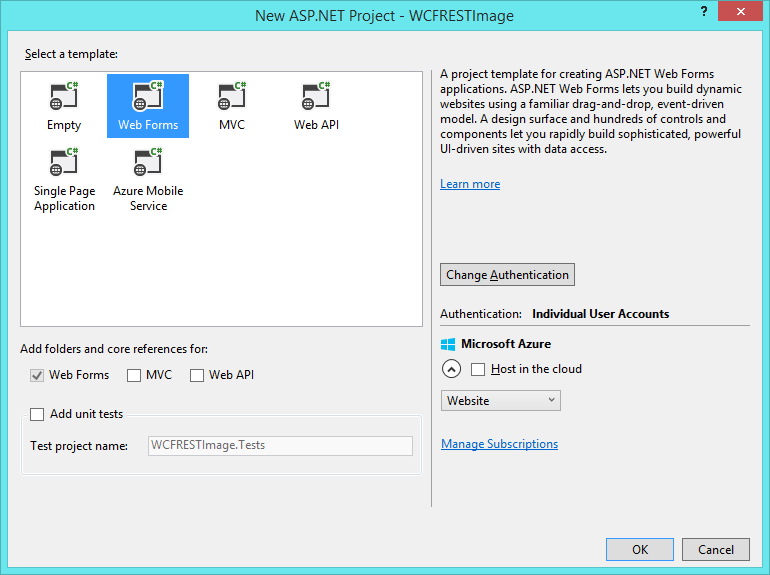Image resolution: width=770 pixels, height=575 pixels.
Task: Click the Cancel button
Action: (x=715, y=549)
